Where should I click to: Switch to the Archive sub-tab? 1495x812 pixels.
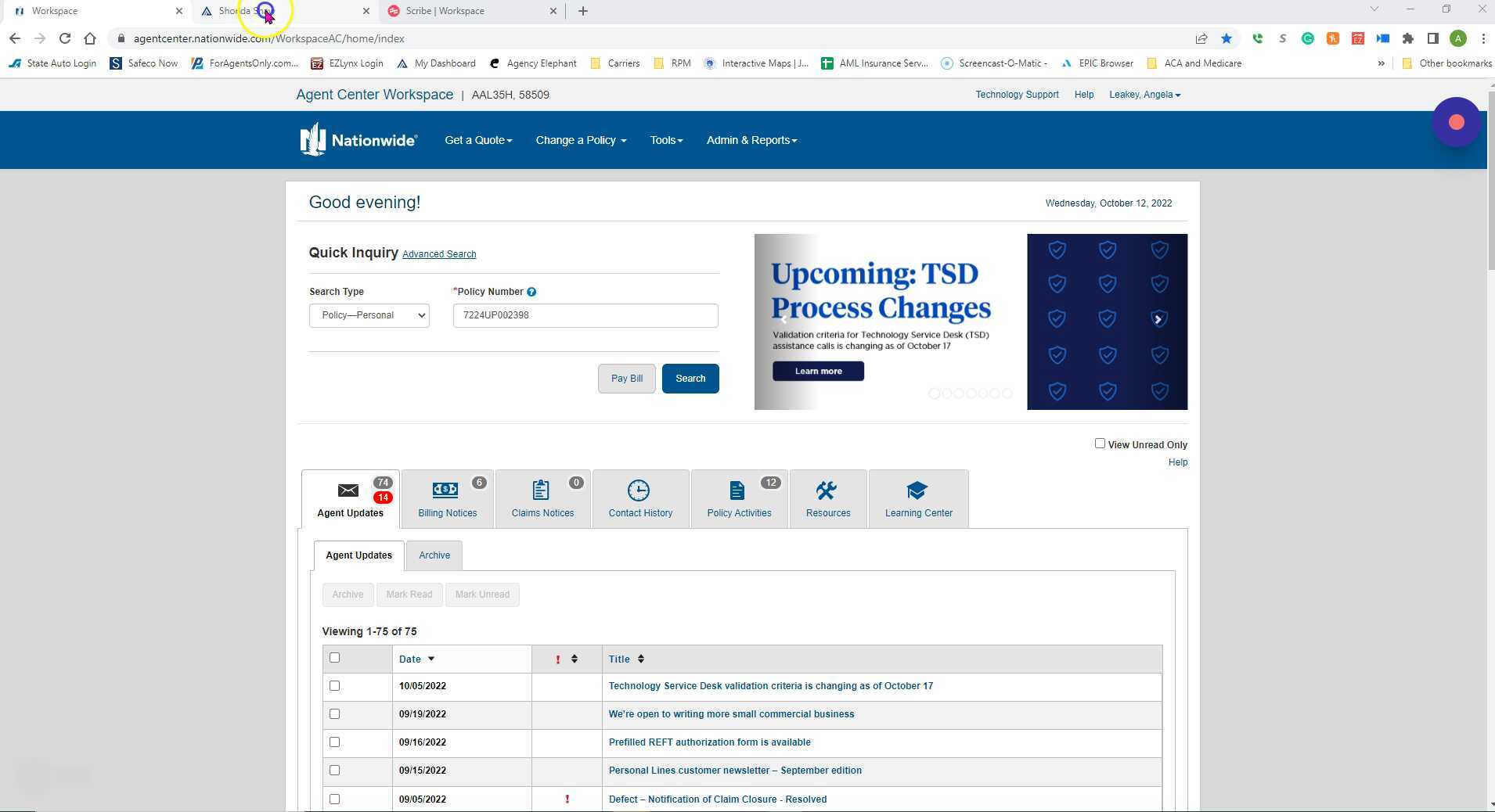click(x=434, y=555)
